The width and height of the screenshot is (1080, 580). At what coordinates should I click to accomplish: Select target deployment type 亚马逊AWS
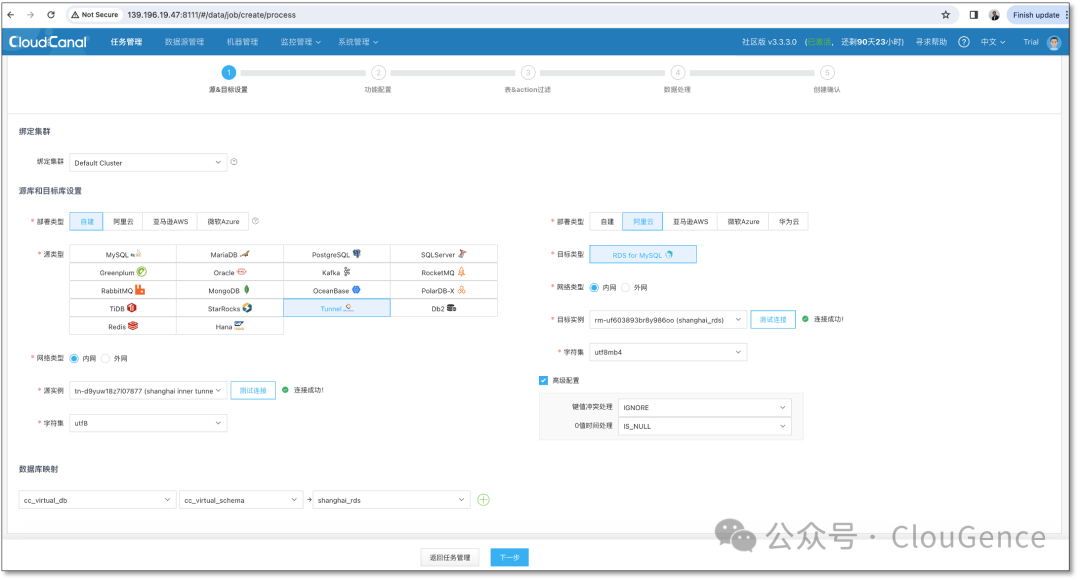click(690, 221)
